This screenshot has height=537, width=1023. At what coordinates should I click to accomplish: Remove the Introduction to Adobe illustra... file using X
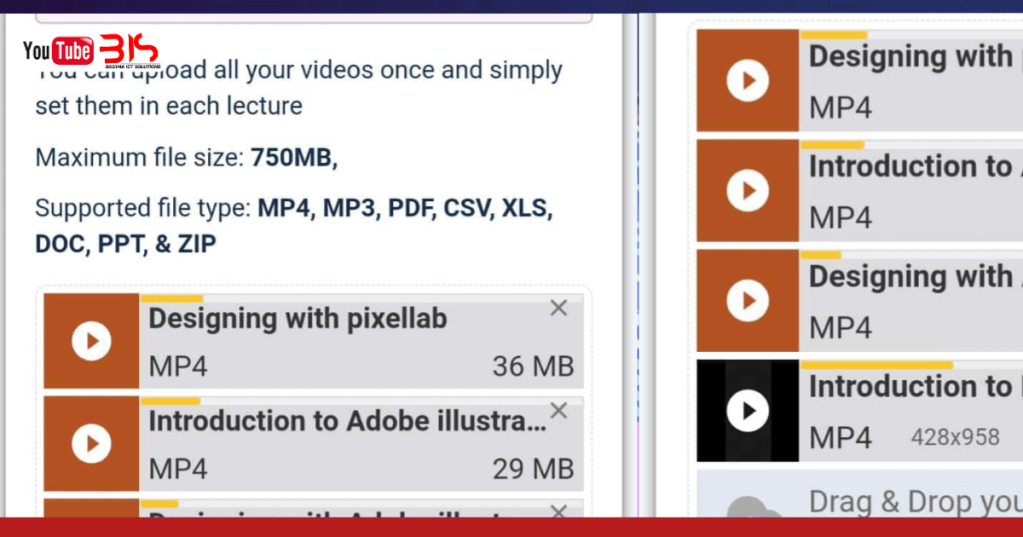(x=559, y=410)
